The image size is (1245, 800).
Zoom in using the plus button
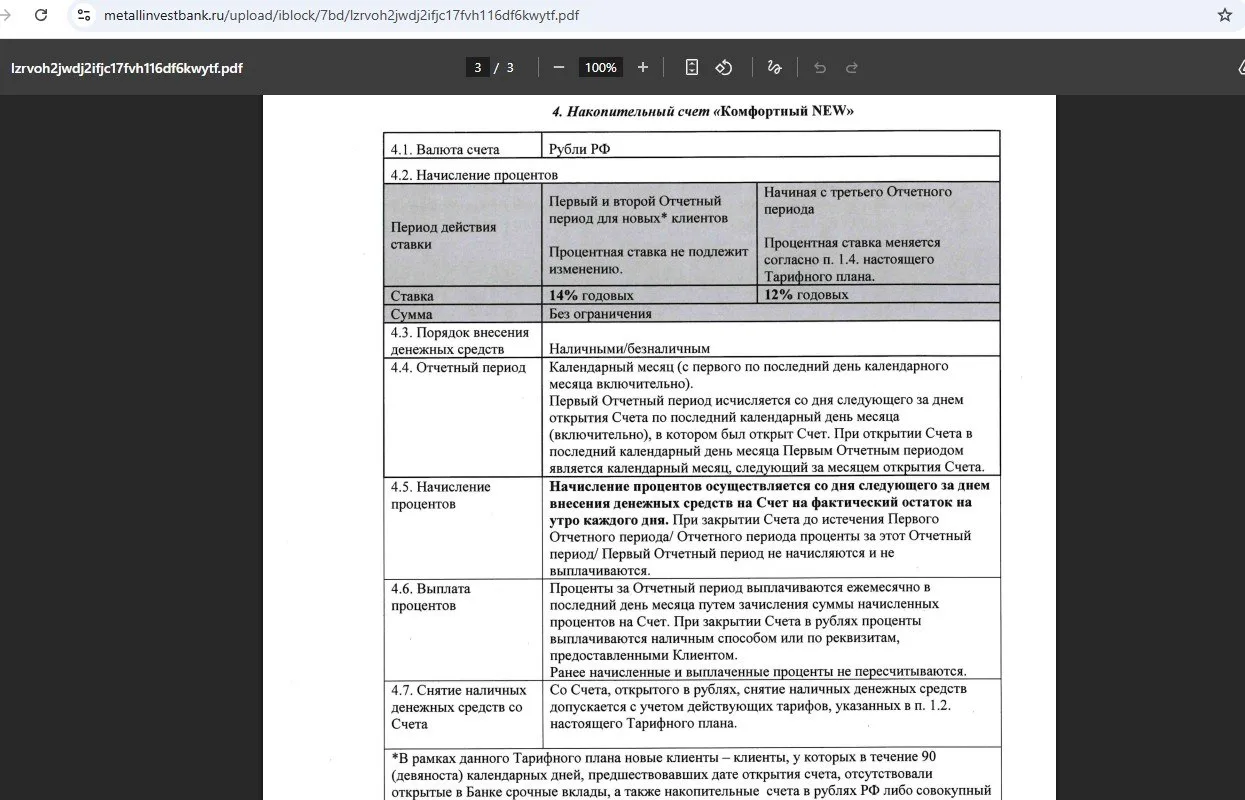643,67
